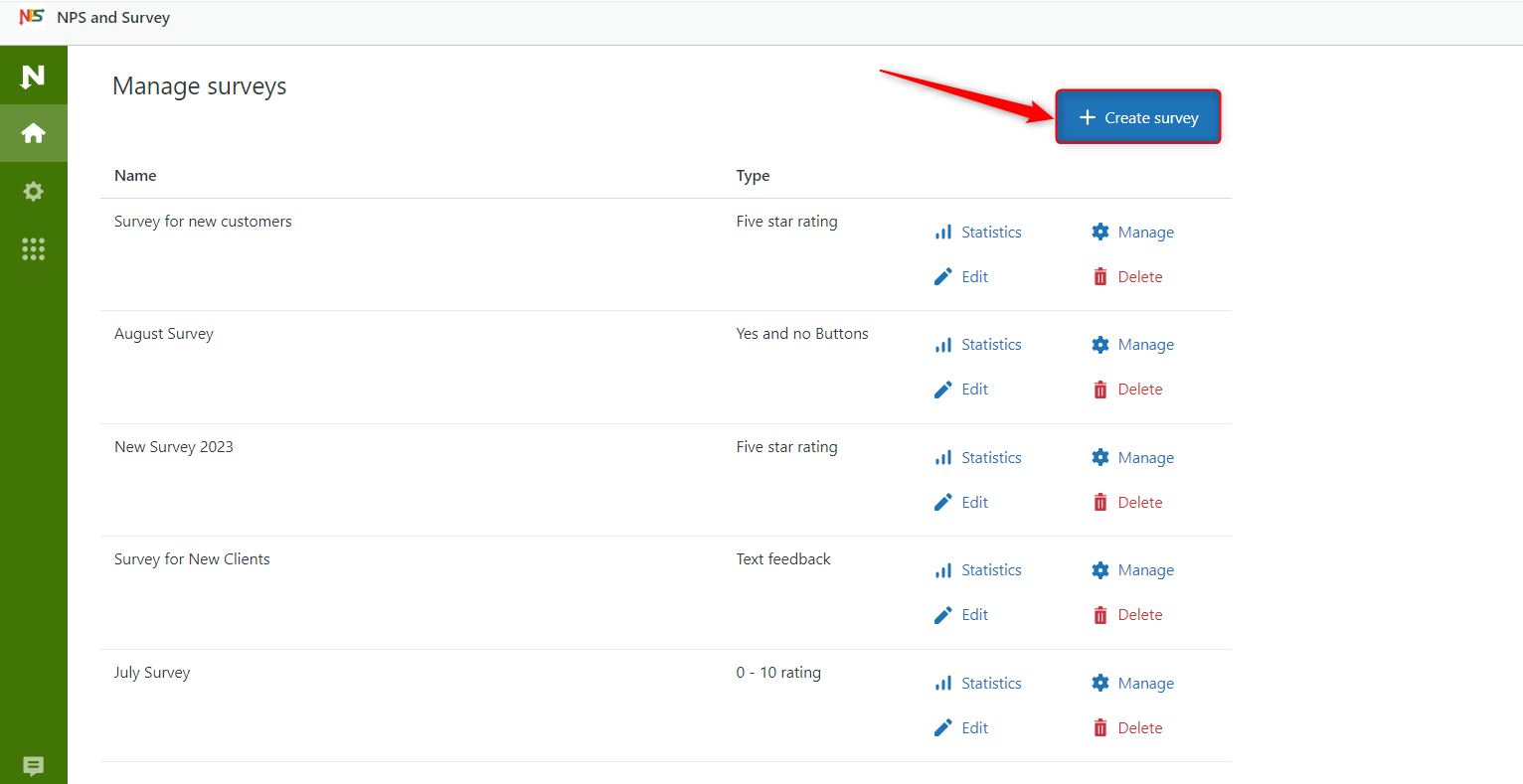Select the pencil icon for New Survey 2023
Screen dimensions: 1523x784
point(942,501)
